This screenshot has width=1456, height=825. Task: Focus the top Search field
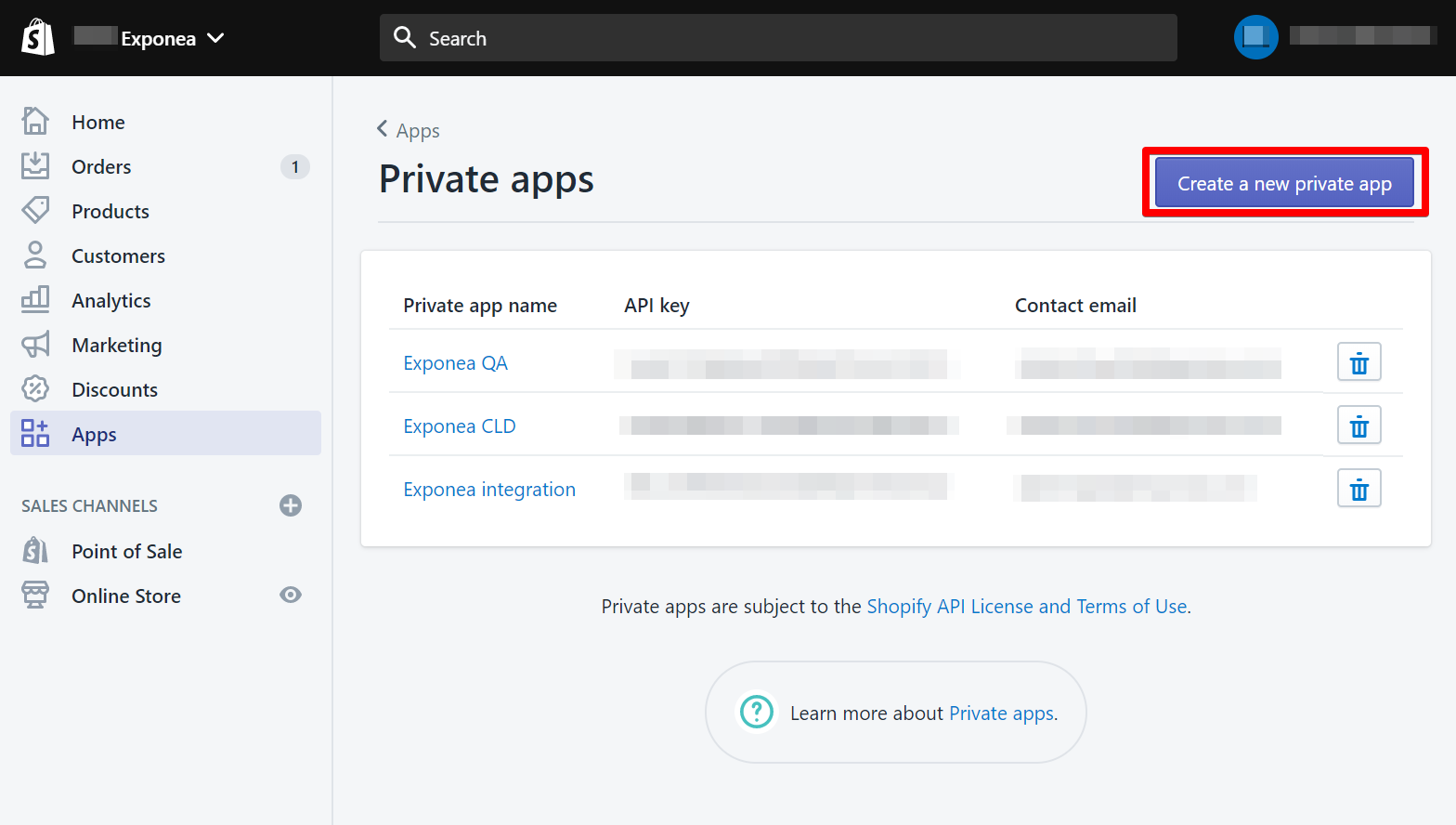pyautogui.click(x=778, y=38)
